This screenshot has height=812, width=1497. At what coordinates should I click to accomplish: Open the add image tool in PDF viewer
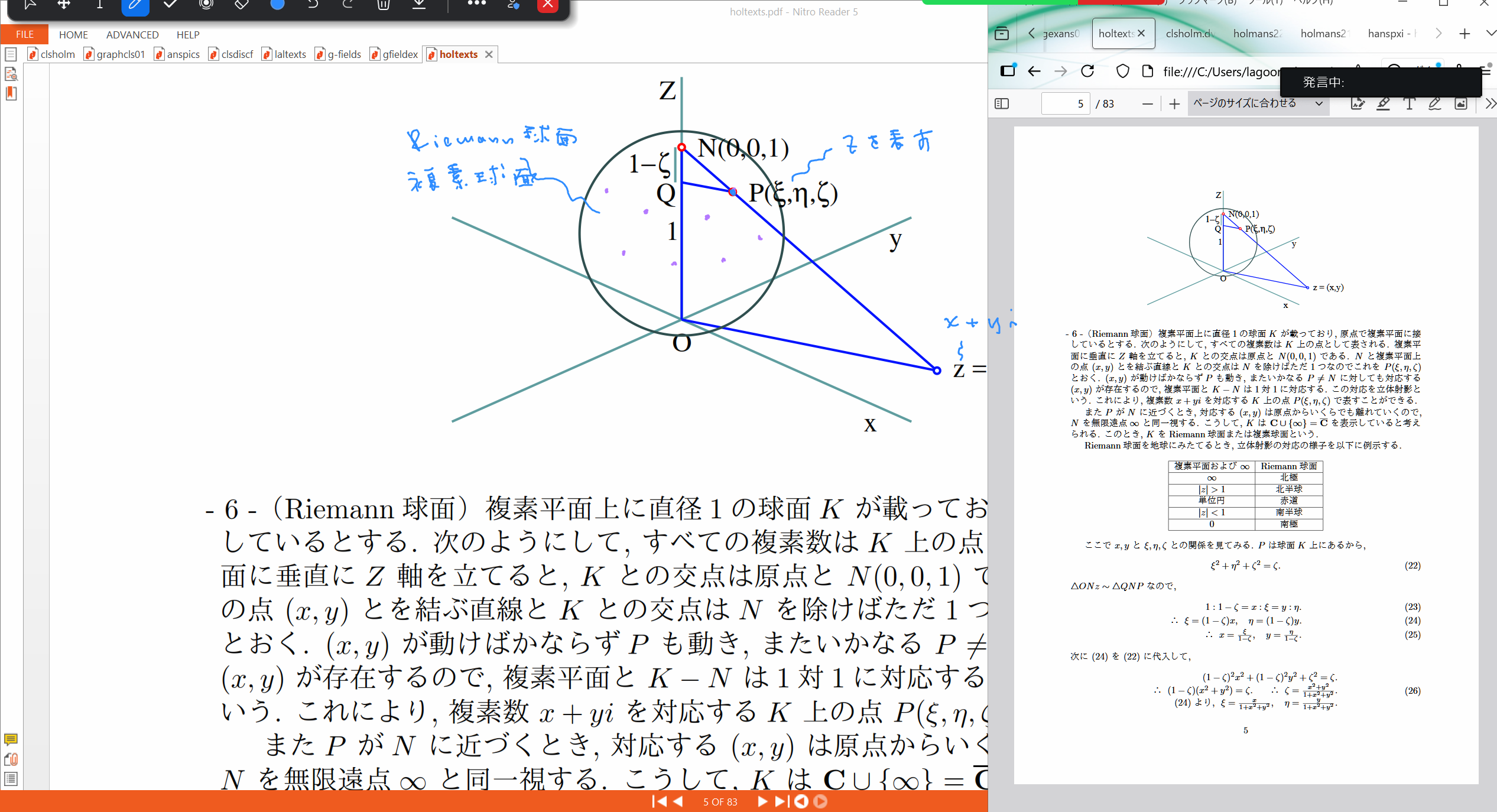(x=1461, y=104)
